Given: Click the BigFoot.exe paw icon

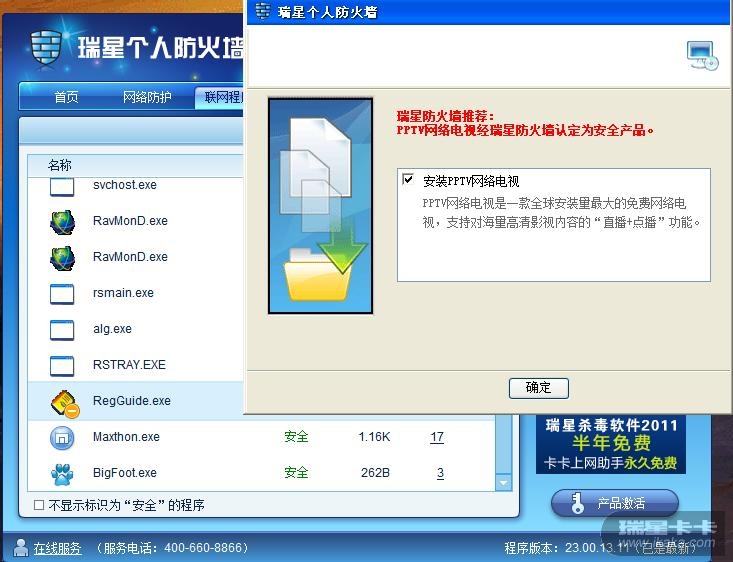Looking at the screenshot, I should coord(62,474).
